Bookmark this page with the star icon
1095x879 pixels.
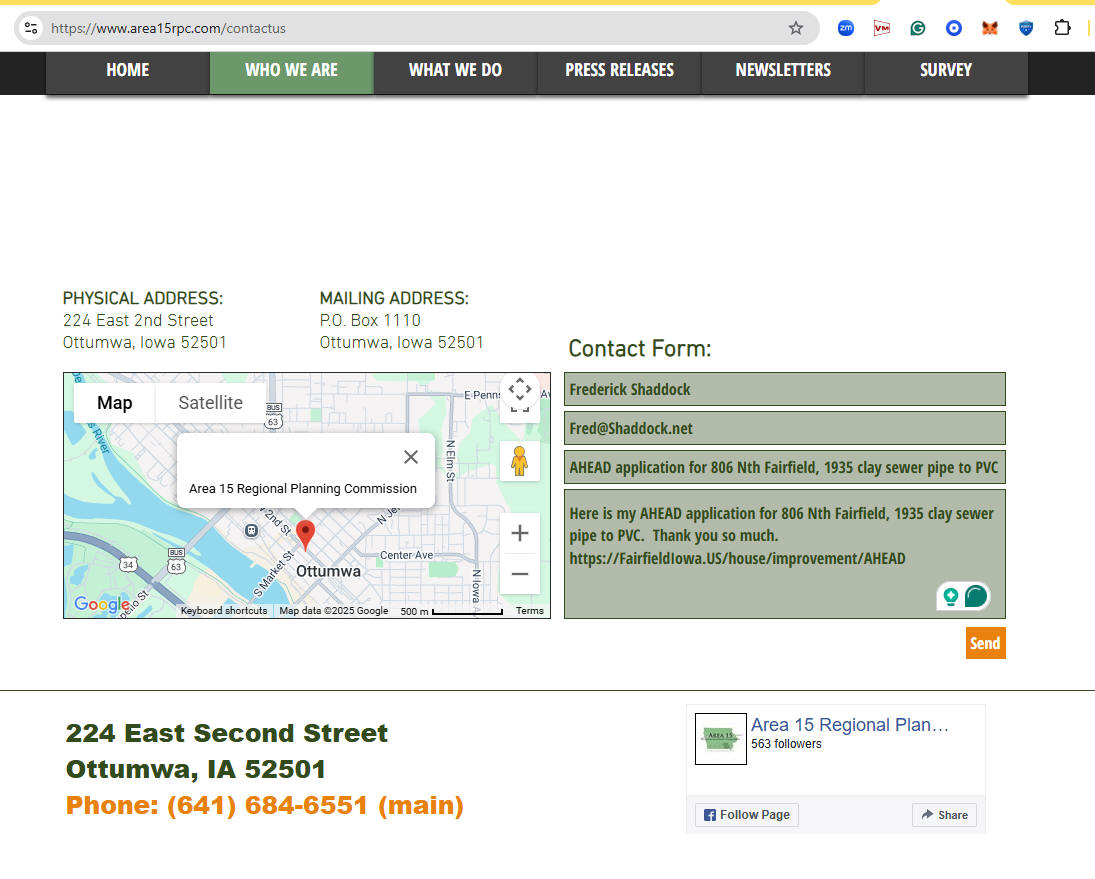click(x=796, y=28)
